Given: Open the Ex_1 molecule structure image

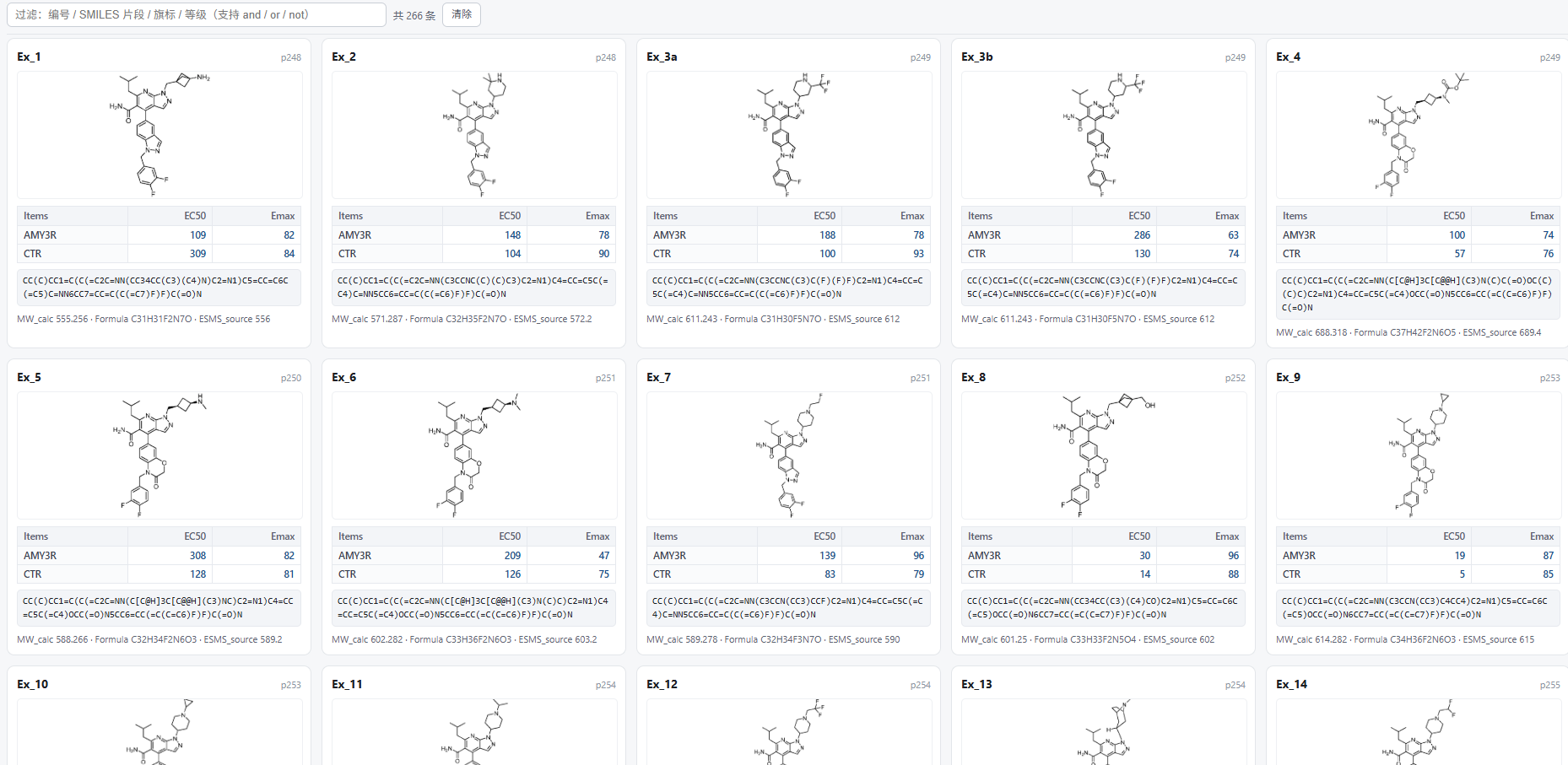Looking at the screenshot, I should 160,135.
